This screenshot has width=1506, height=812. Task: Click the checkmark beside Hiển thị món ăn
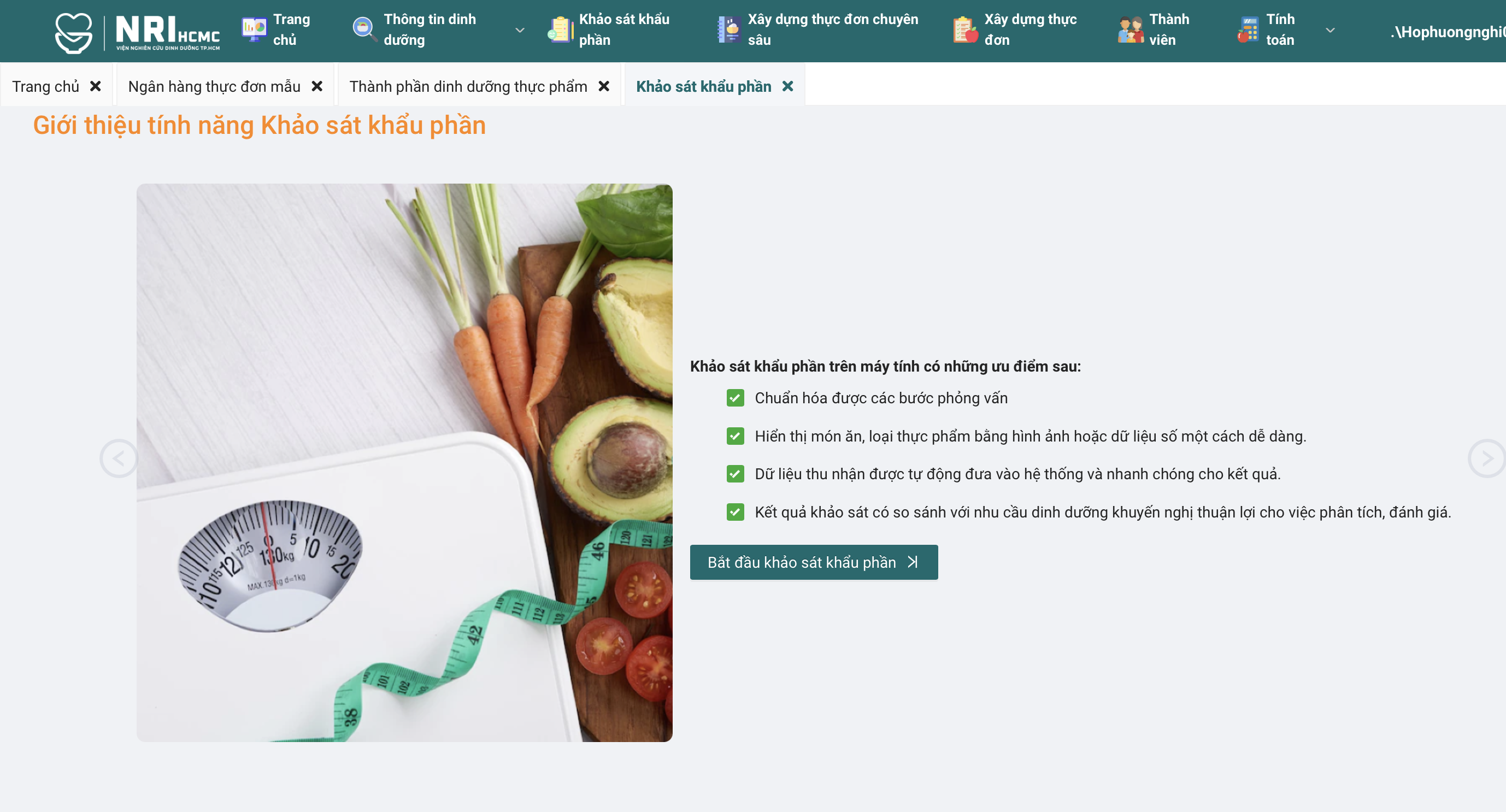[x=735, y=436]
